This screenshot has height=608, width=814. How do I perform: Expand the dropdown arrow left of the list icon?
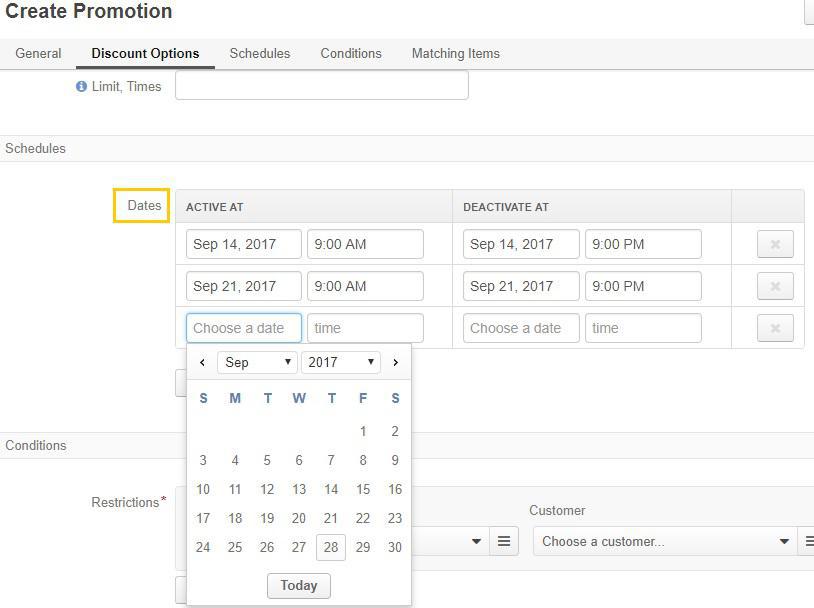(x=476, y=541)
